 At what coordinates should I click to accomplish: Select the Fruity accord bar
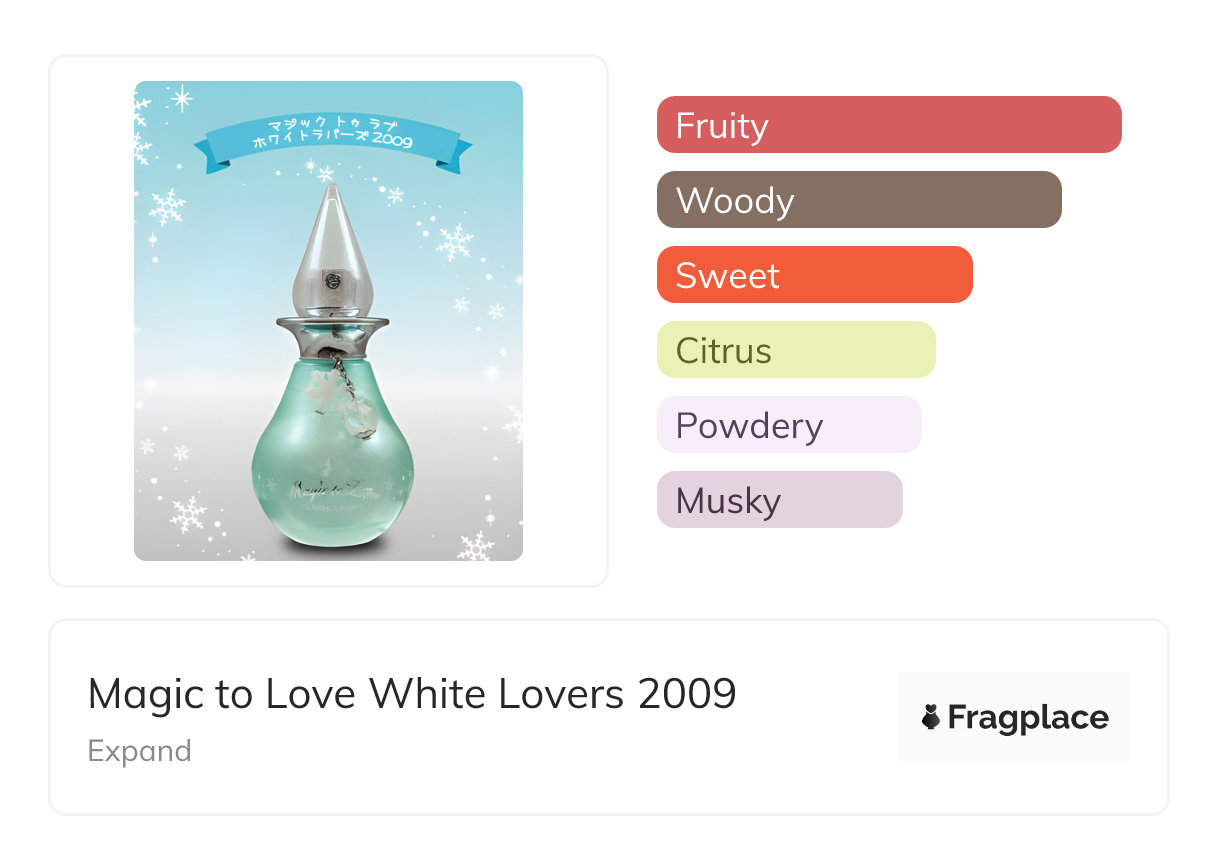(x=888, y=125)
